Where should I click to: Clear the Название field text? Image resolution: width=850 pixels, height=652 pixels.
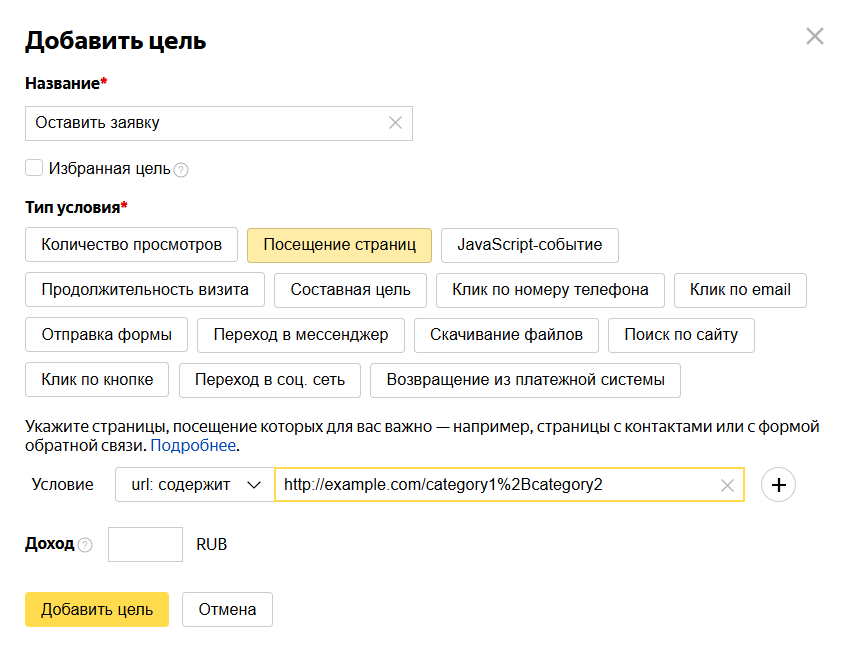click(x=395, y=123)
